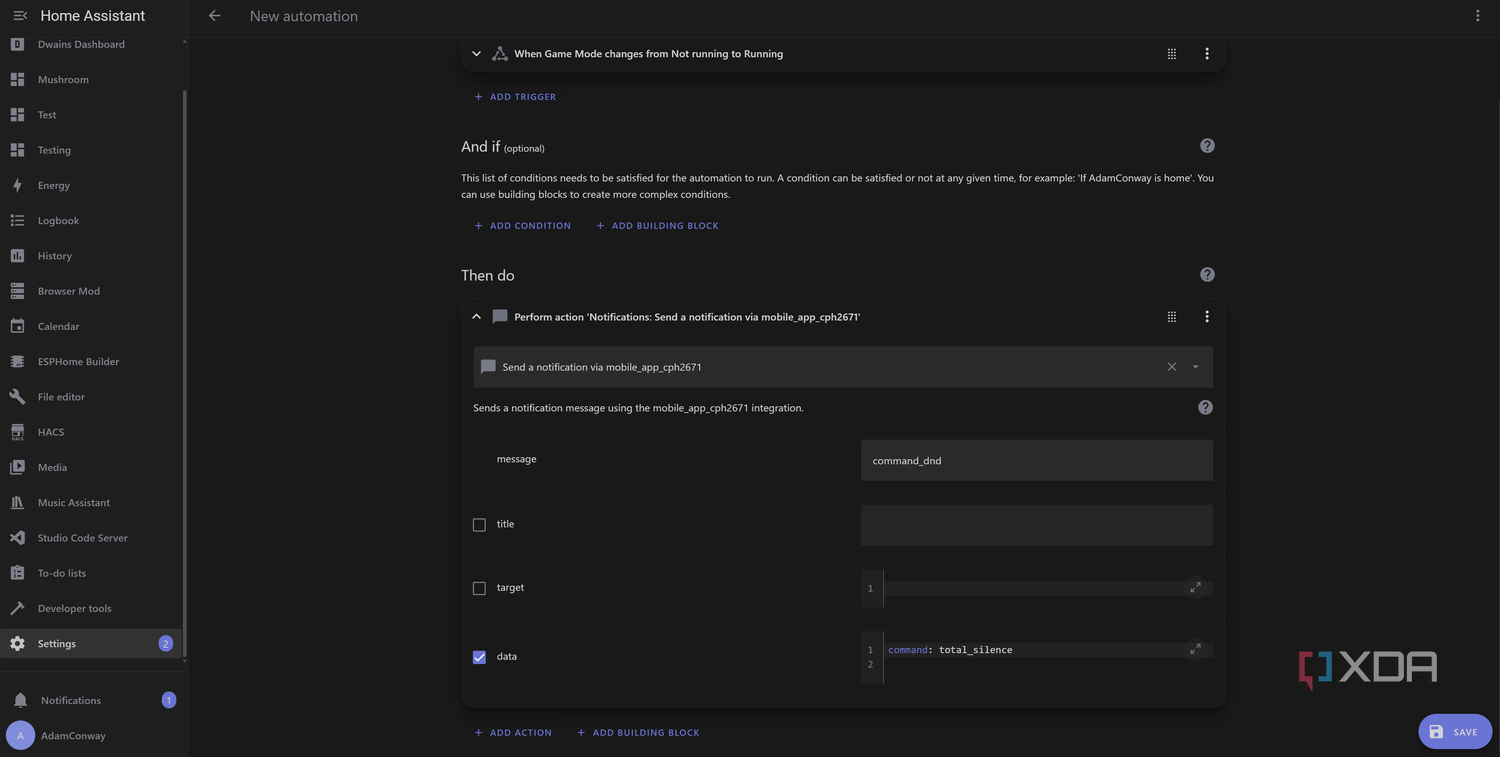Click the message field containing command_dnd

pyautogui.click(x=1037, y=460)
